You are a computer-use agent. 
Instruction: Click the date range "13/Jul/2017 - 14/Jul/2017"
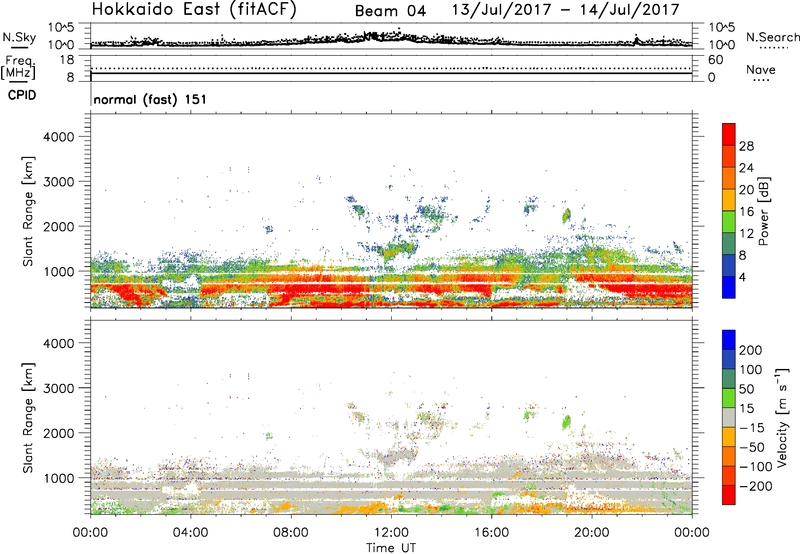coord(565,10)
